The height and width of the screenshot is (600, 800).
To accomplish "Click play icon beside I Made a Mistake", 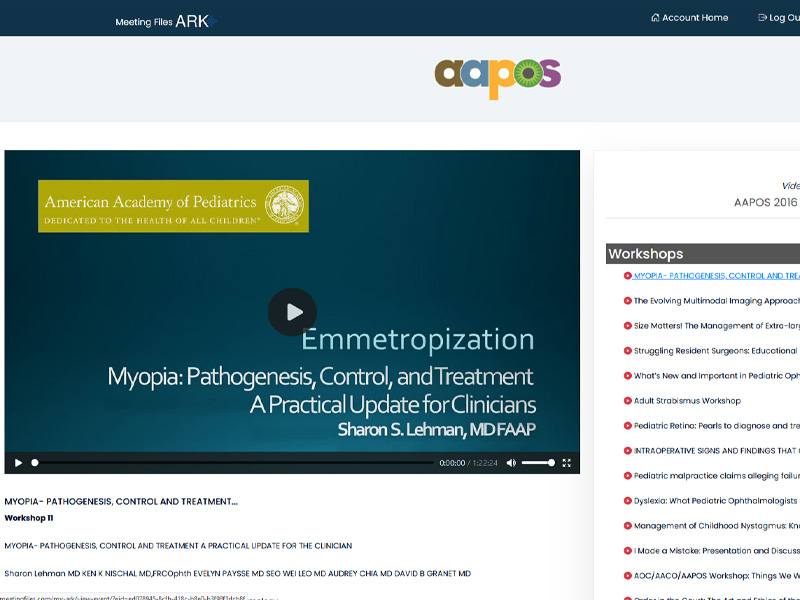I will tap(628, 551).
